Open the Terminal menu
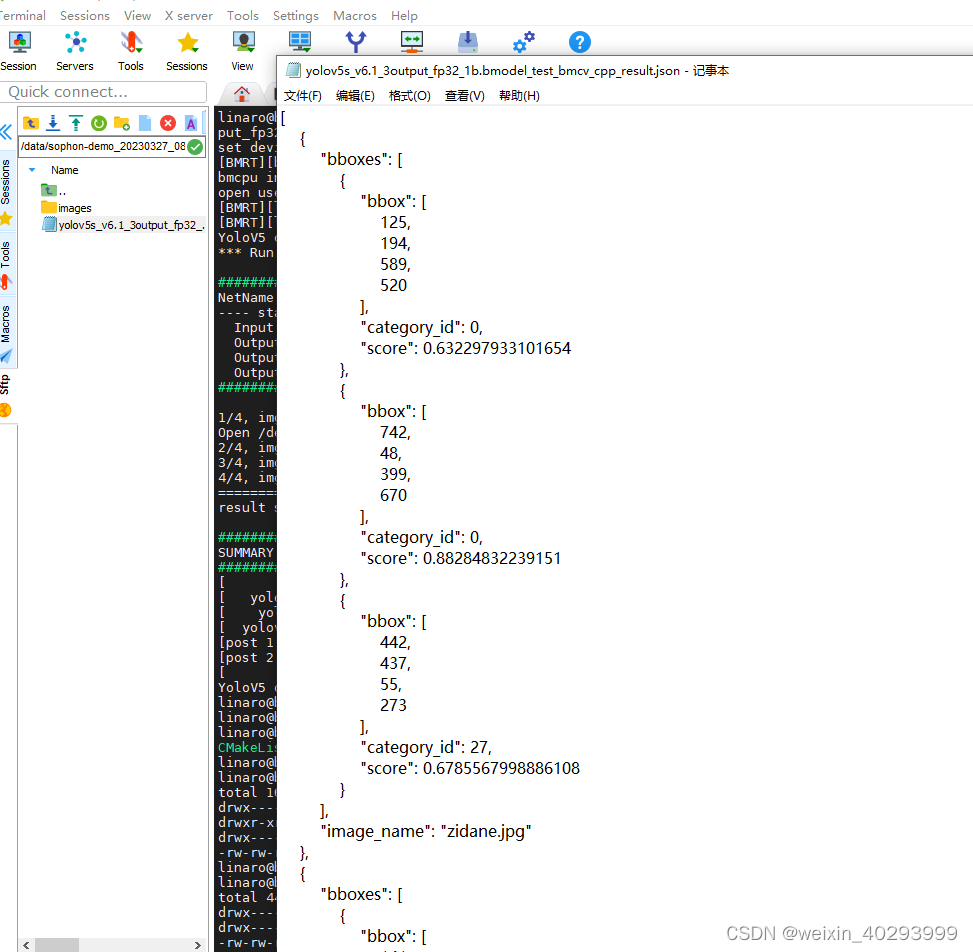This screenshot has height=952, width=973. (23, 16)
